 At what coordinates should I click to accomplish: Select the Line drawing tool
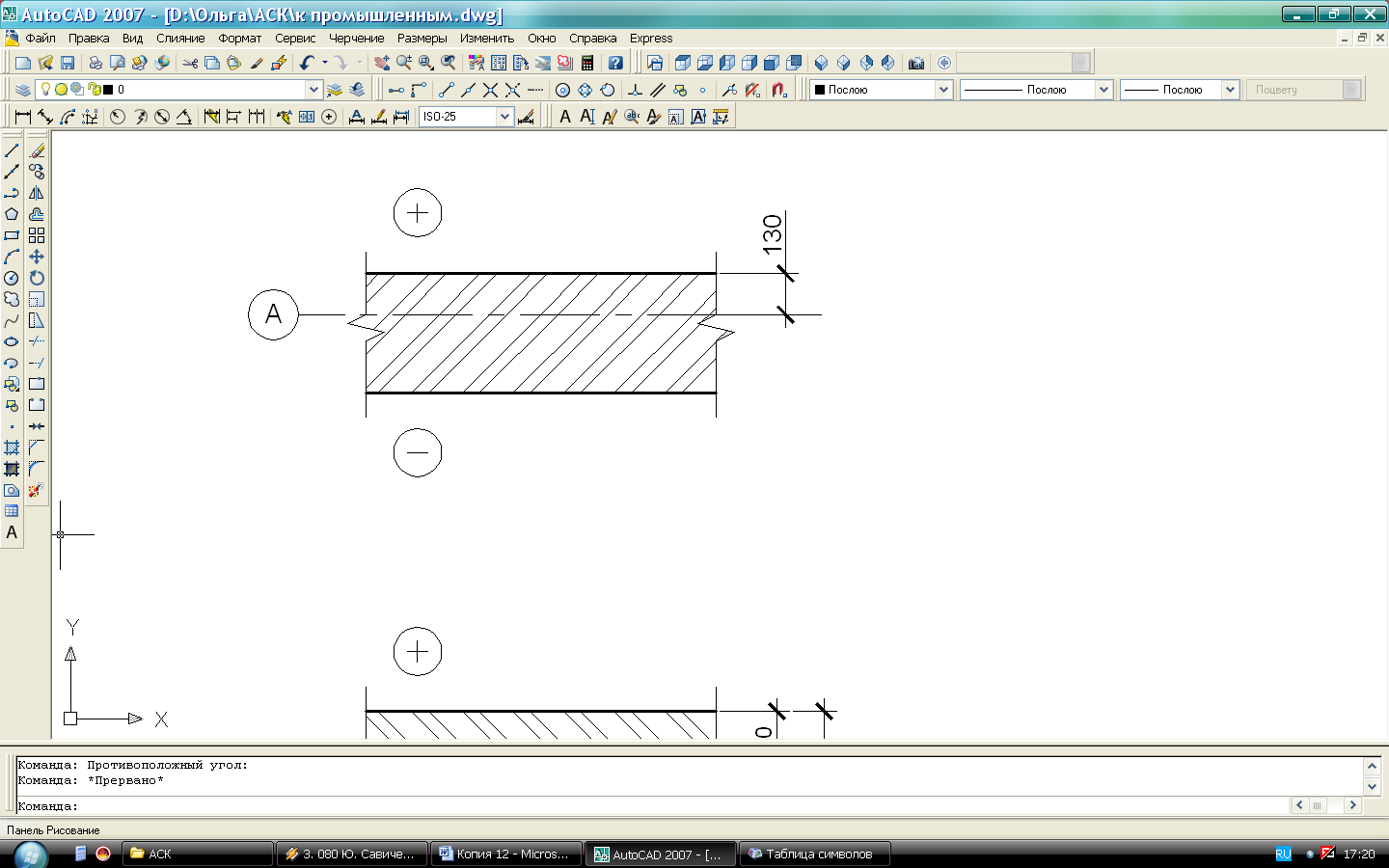(x=12, y=150)
